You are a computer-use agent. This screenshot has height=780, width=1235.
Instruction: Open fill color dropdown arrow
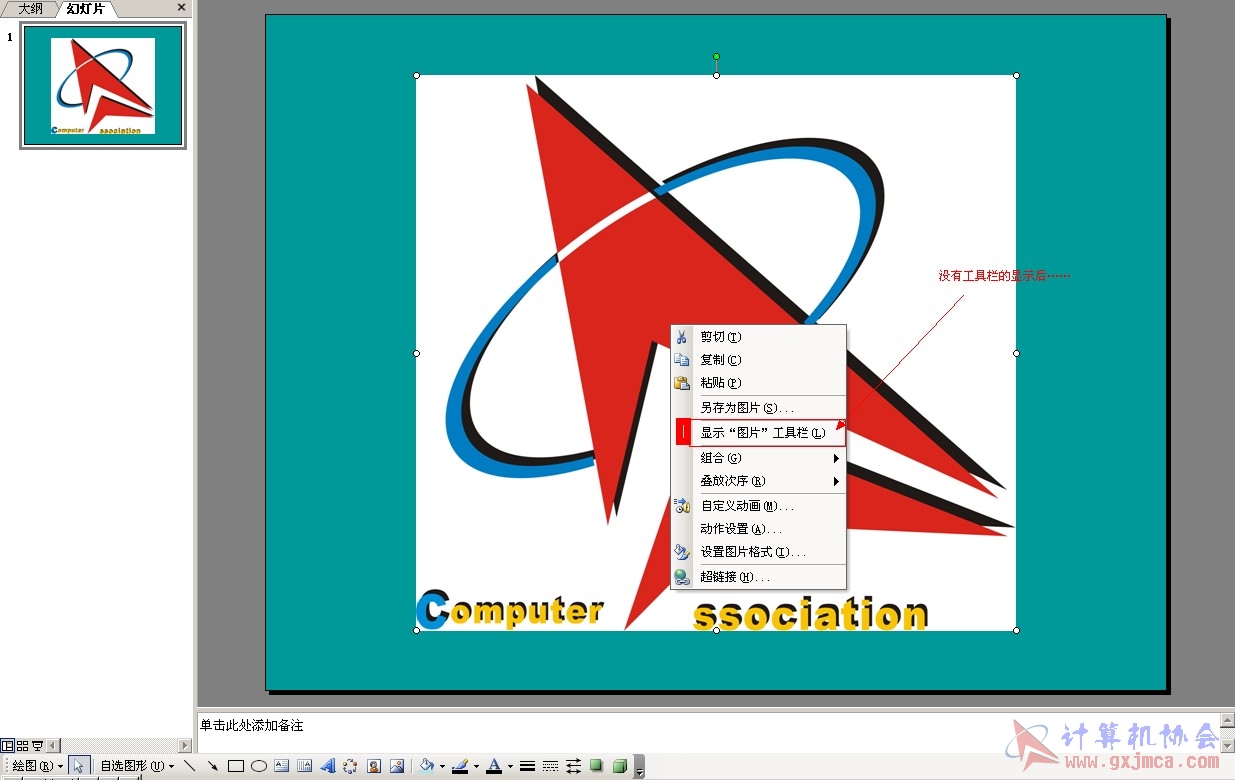442,767
